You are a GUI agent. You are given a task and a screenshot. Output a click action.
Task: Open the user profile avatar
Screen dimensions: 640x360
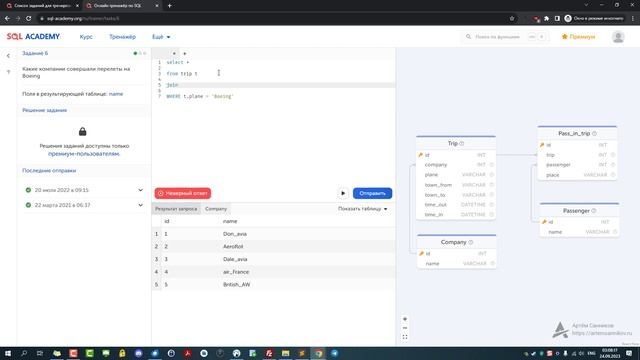618,37
